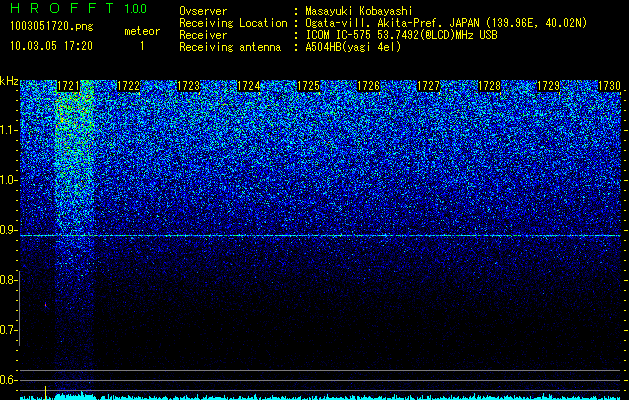Click the 0.7 frequency axis label
629x400 pixels.
(x=8, y=330)
